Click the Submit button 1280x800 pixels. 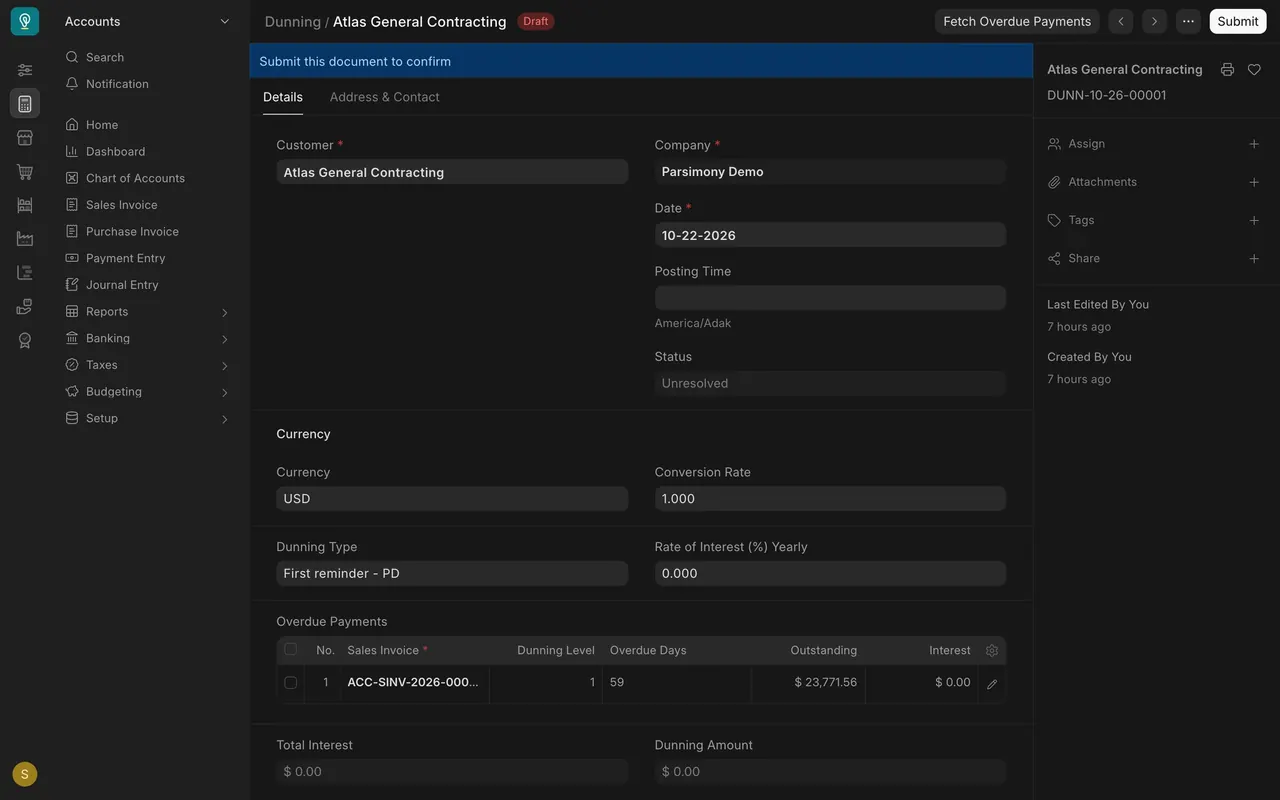[1238, 21]
